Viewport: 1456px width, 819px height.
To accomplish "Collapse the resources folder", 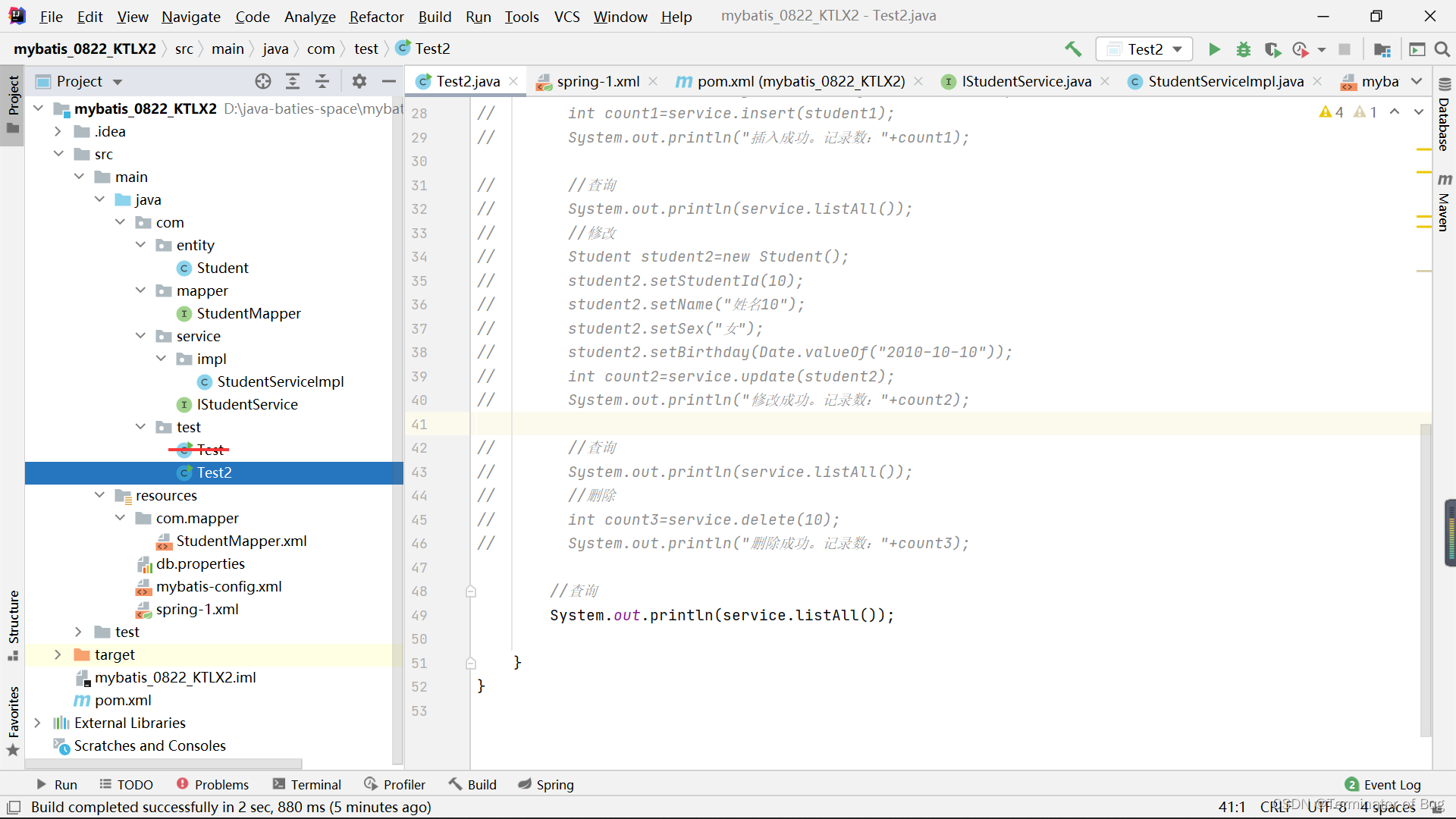I will tap(99, 495).
